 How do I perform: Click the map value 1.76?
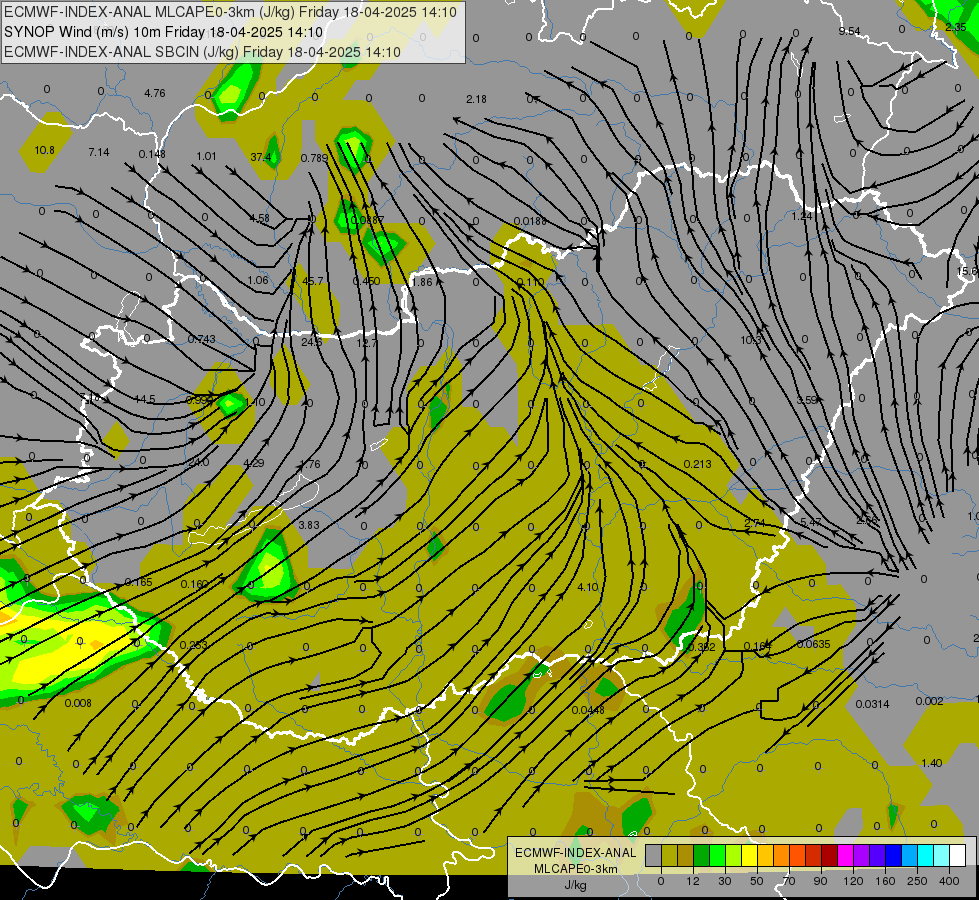(310, 464)
